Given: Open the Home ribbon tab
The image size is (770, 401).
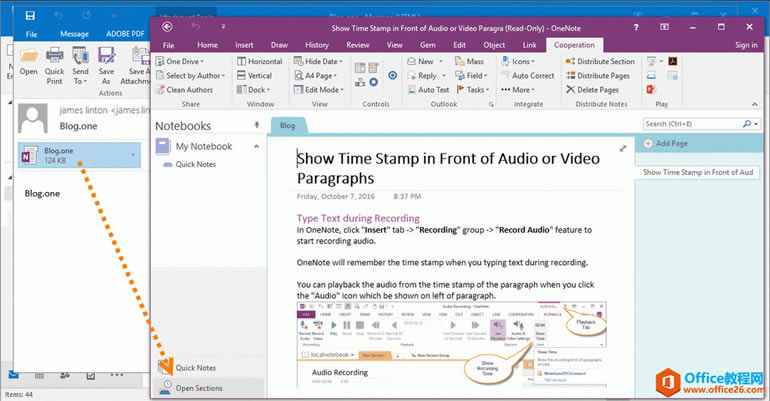Looking at the screenshot, I should pyautogui.click(x=207, y=45).
